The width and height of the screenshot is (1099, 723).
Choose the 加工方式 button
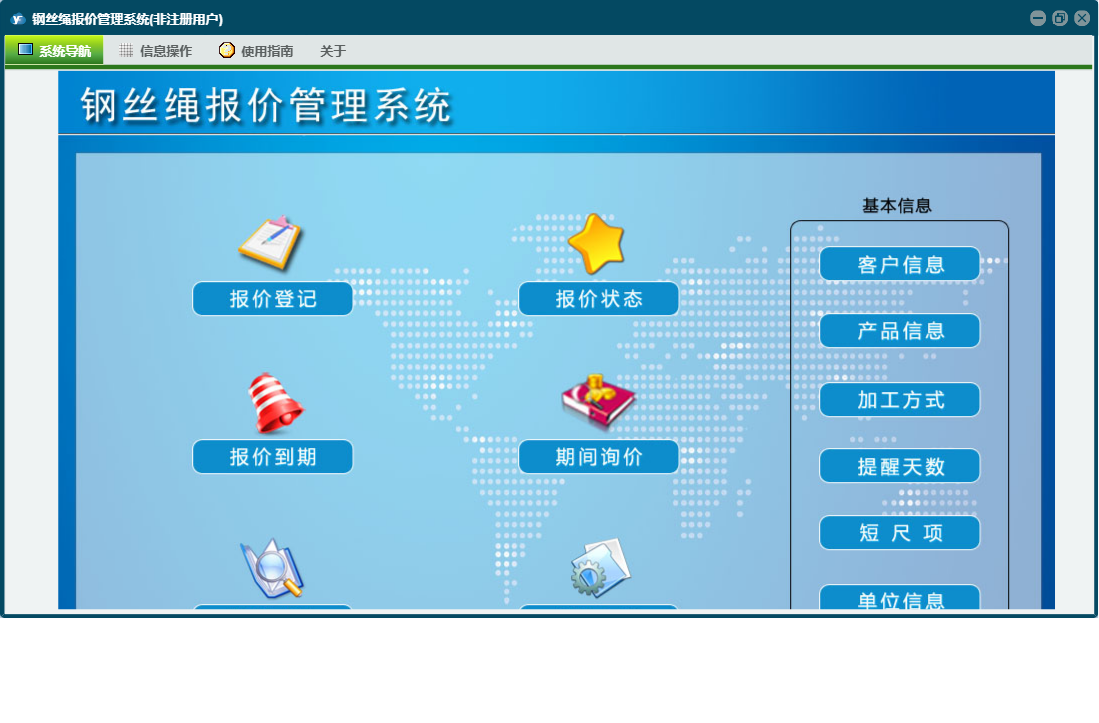coord(900,400)
